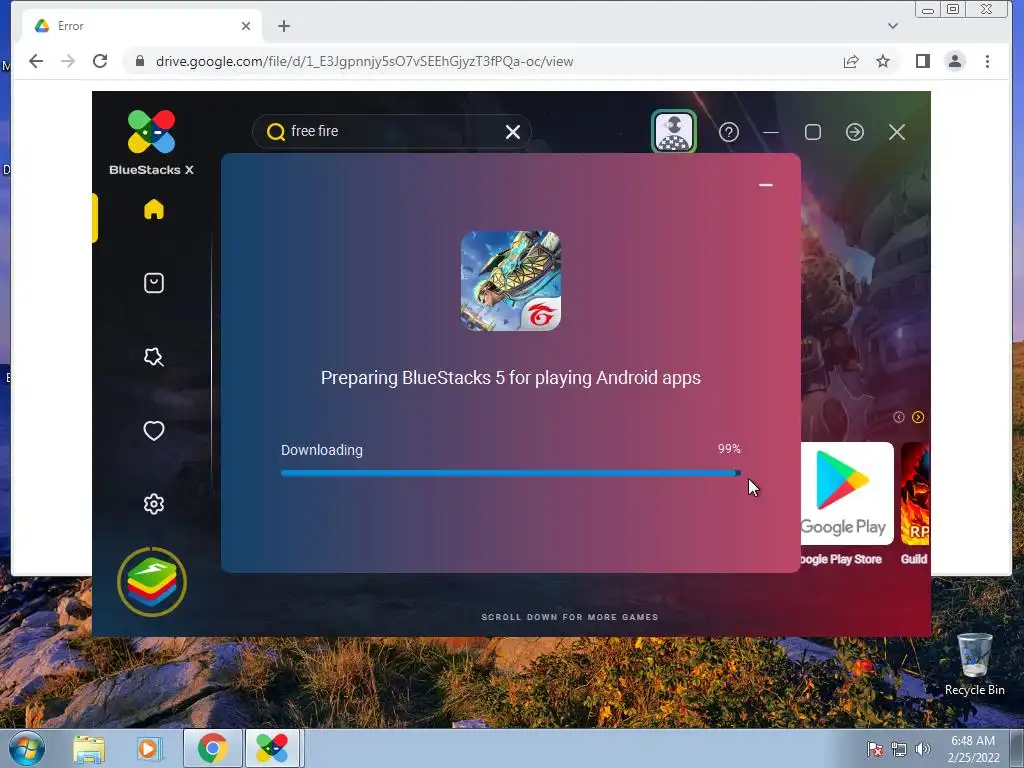Image resolution: width=1024 pixels, height=768 pixels.
Task: Share this page from Chrome toolbar
Action: [x=850, y=61]
